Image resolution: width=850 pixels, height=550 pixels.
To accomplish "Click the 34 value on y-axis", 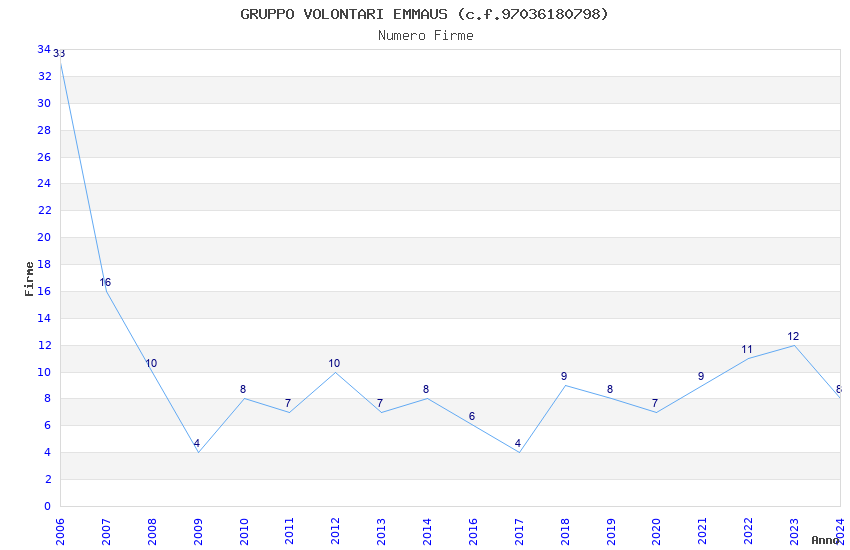I will coord(44,50).
